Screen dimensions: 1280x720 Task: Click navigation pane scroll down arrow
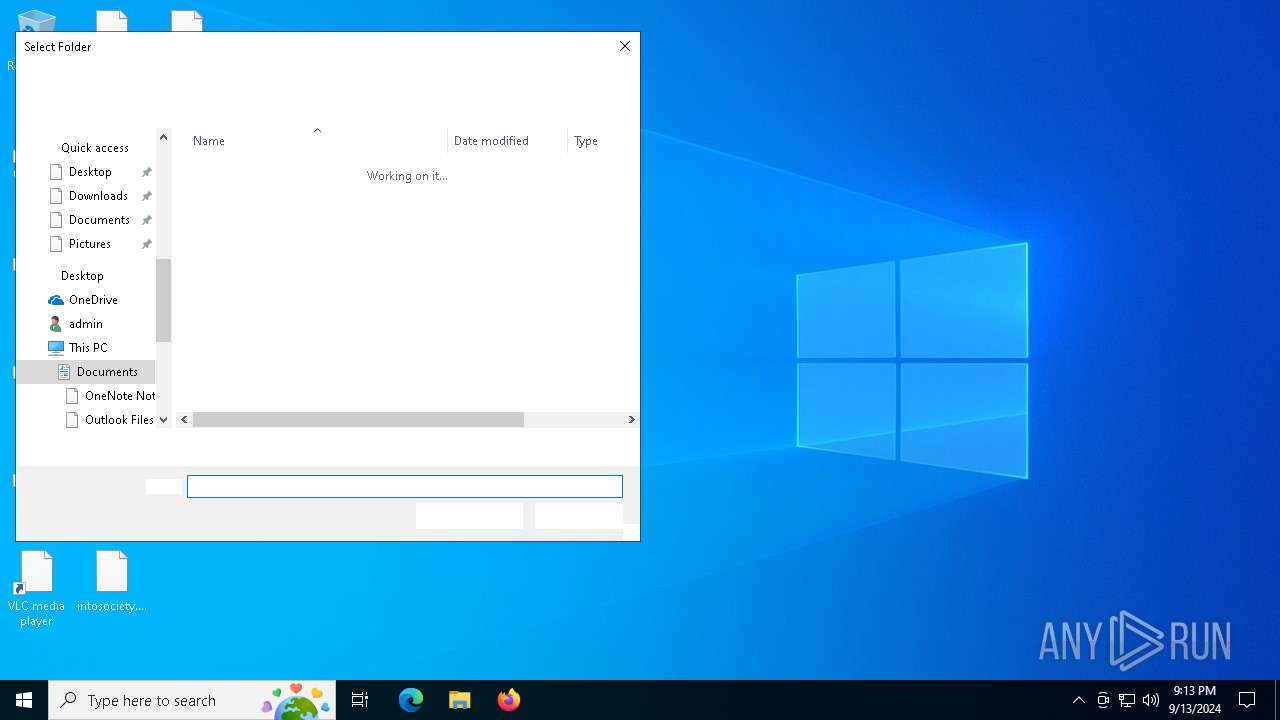164,420
